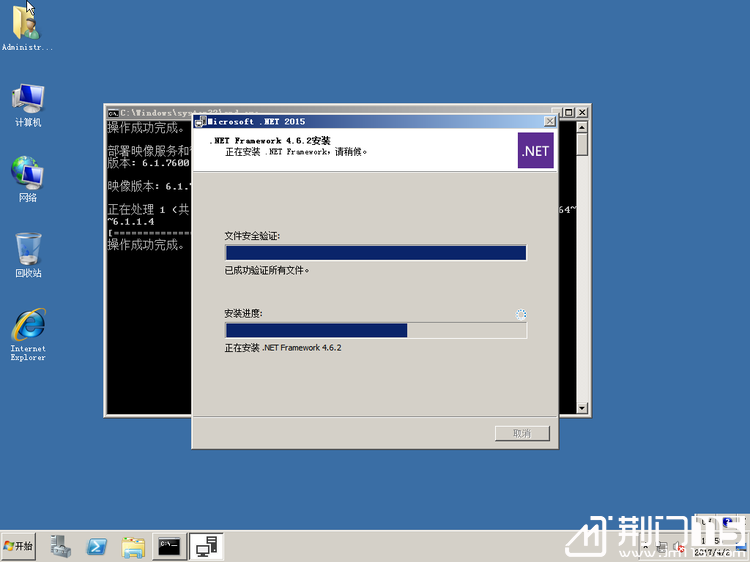Maximize the command prompt window
Screen dimensions: 750x562
click(x=568, y=112)
